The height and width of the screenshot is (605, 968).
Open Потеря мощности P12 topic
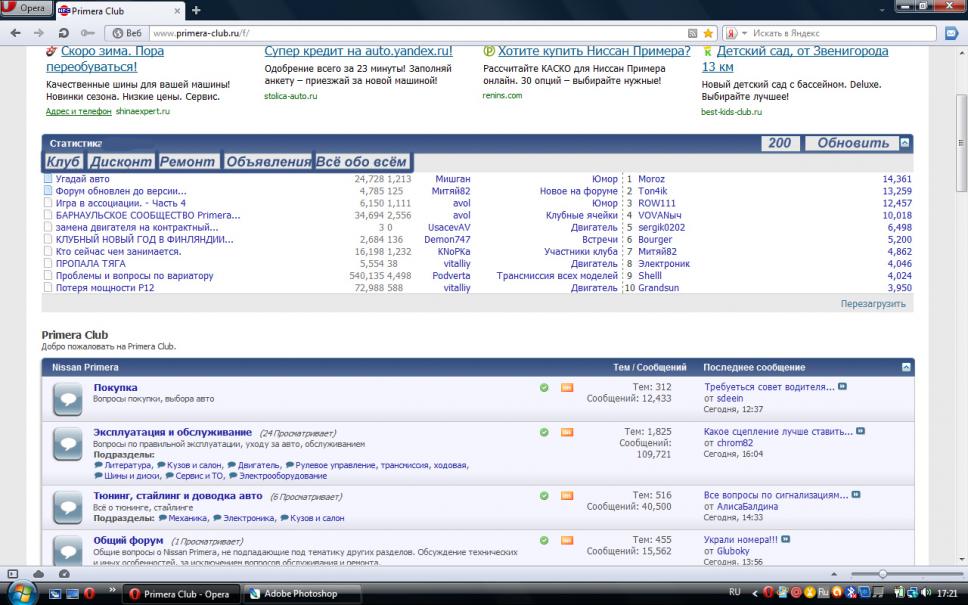pyautogui.click(x=105, y=288)
